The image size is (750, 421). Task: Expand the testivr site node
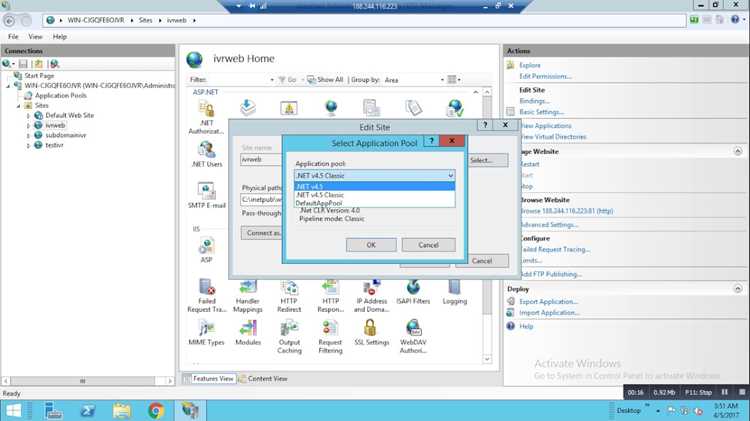coord(28,145)
